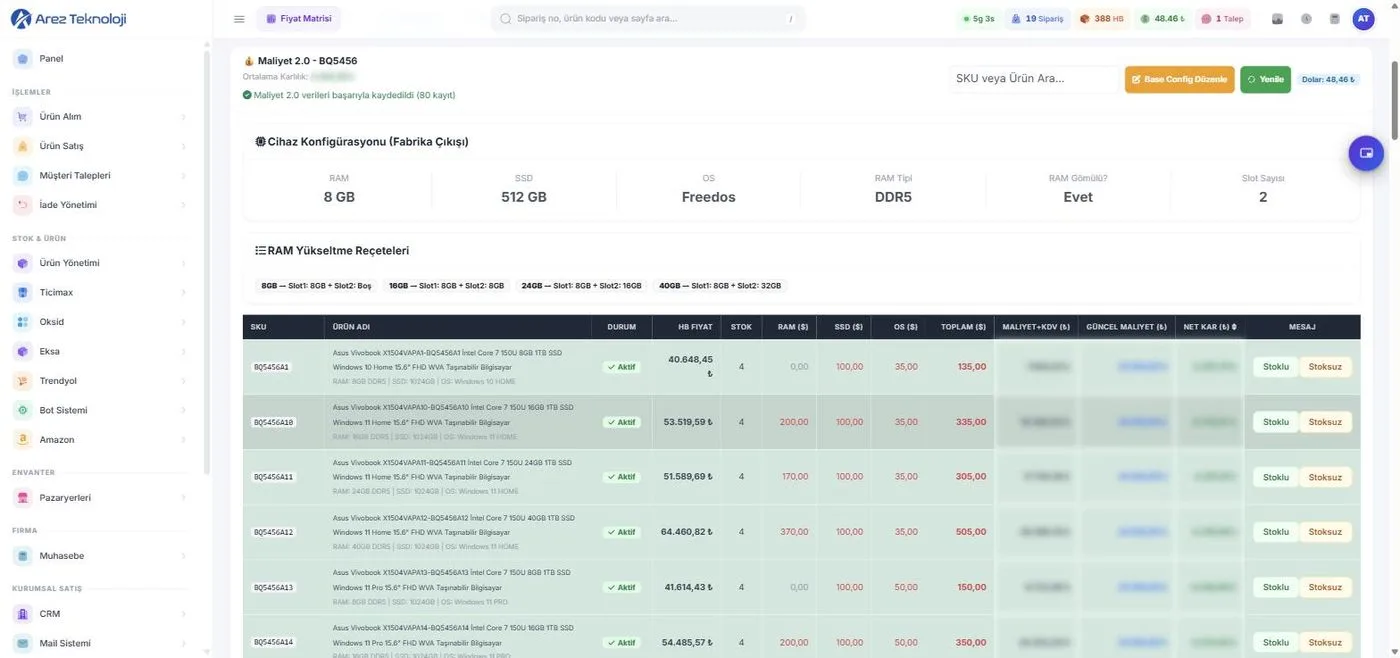Screen dimensions: 1400x658
Task: Click the Ürün Satış sidebar icon
Action: (x=22, y=146)
